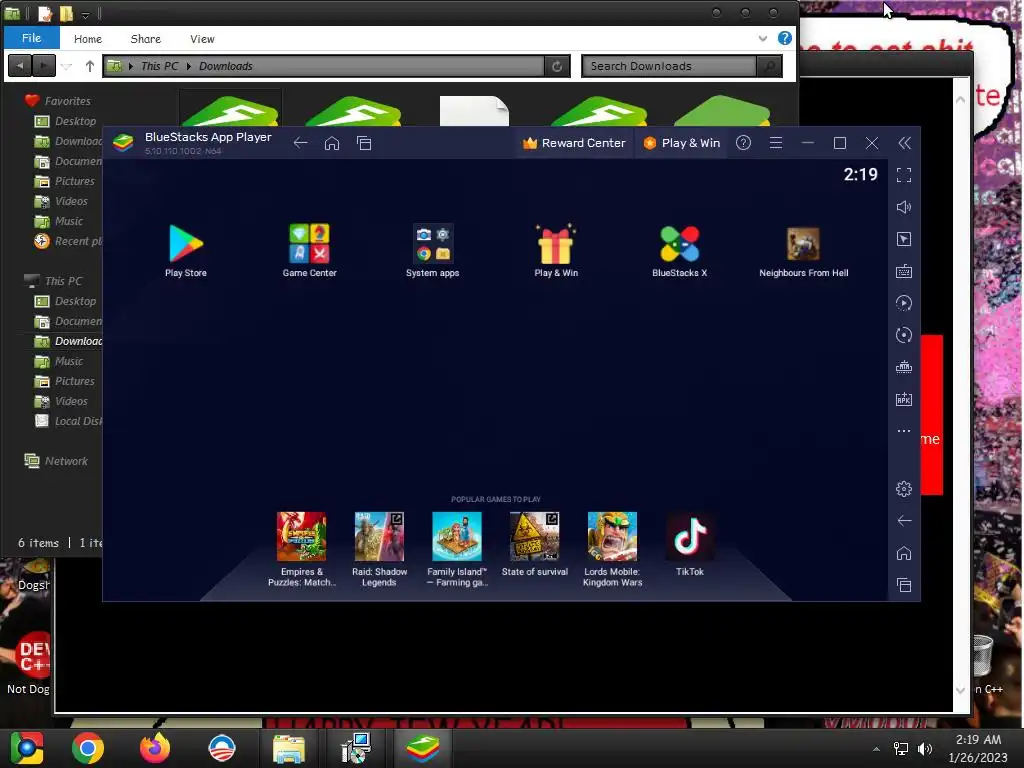Collapse the BlueStacks side toolbar
This screenshot has width=1024, height=768.
904,143
